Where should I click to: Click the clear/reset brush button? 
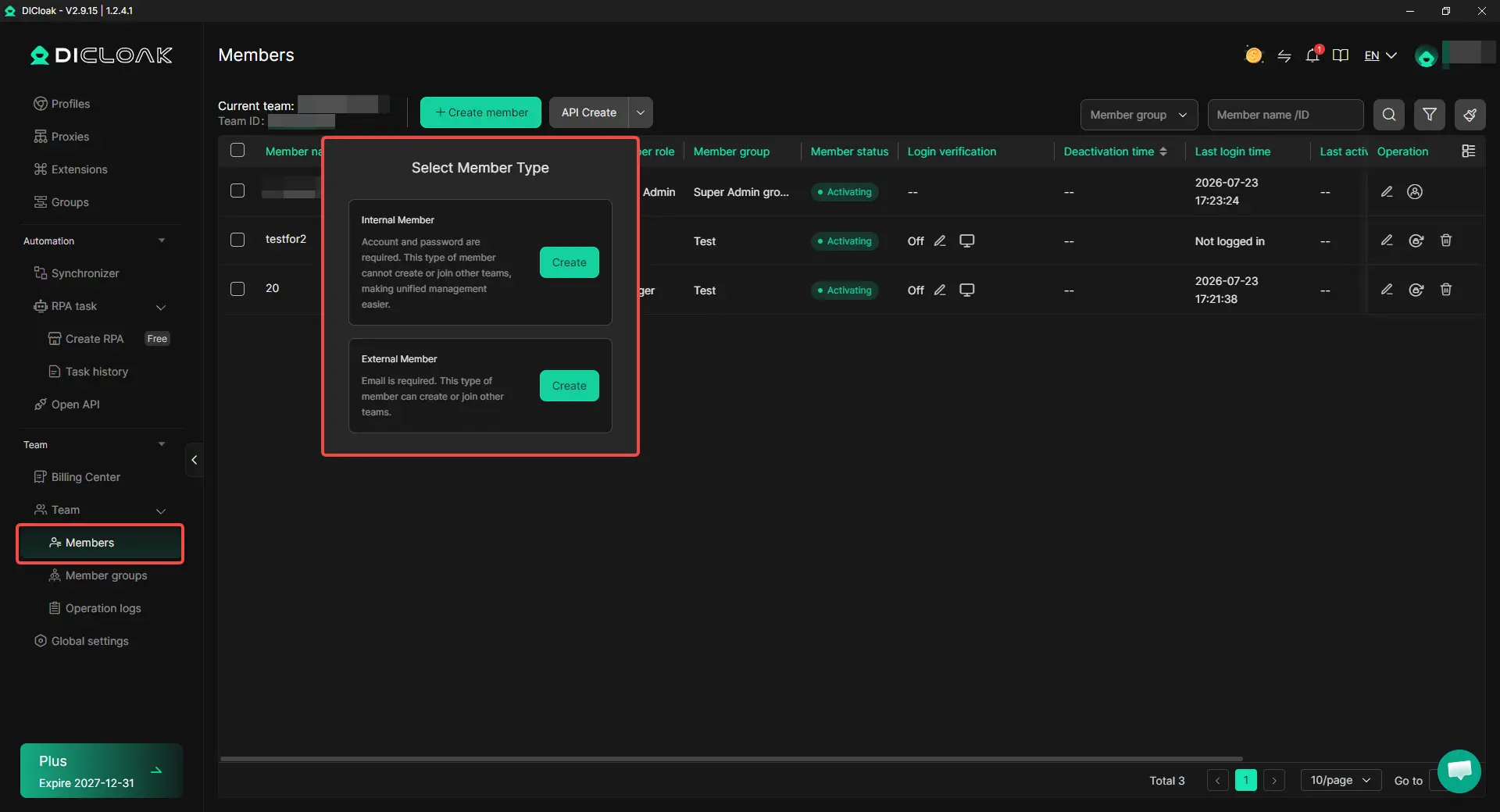[1470, 115]
